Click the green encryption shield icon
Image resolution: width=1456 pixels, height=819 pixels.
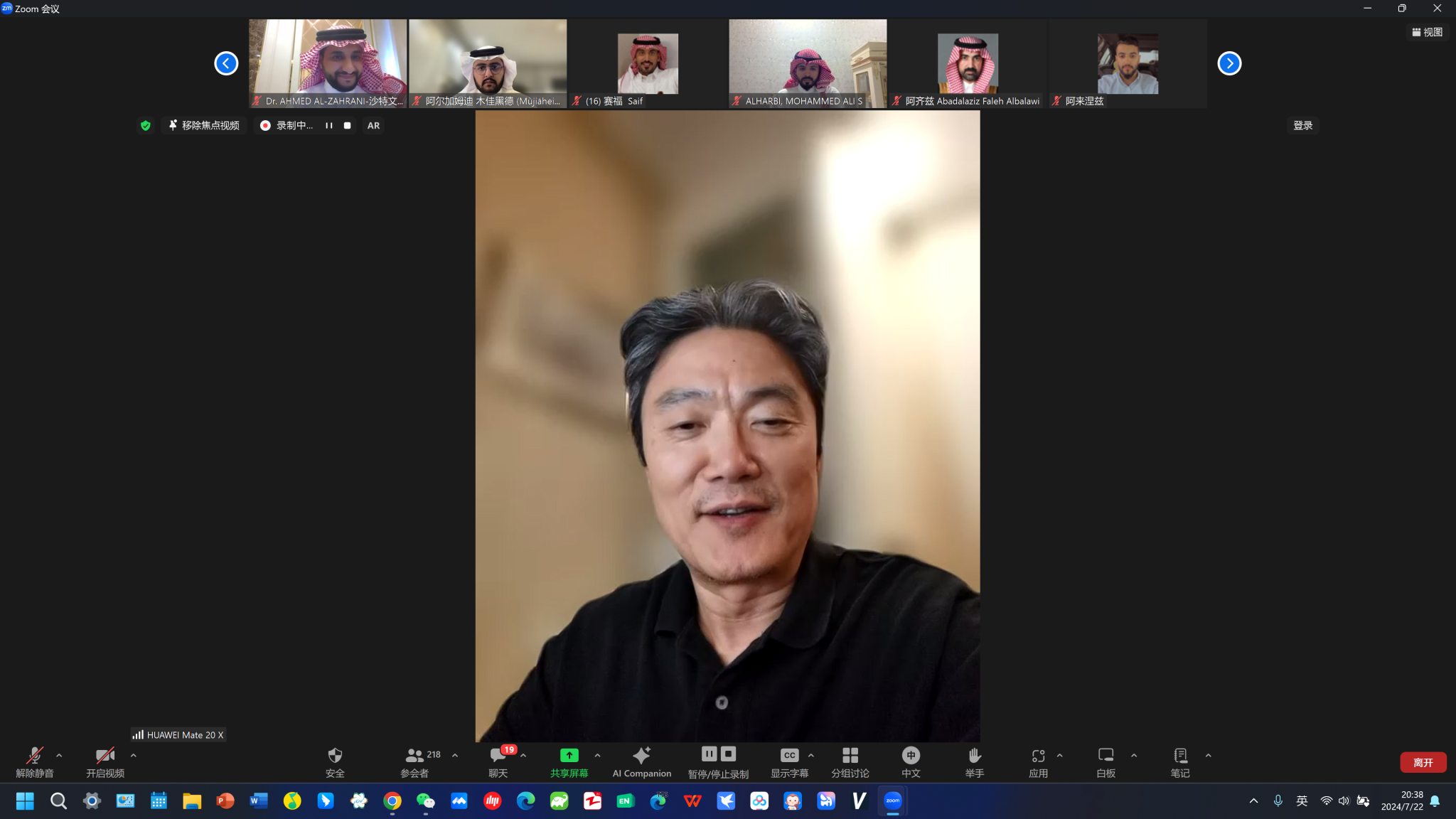click(146, 126)
